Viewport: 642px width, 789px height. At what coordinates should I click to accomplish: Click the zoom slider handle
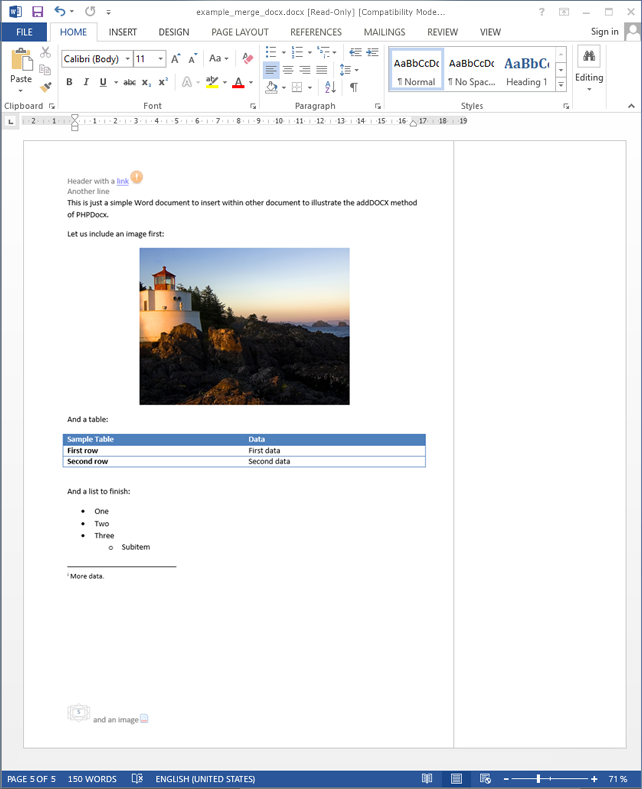point(538,778)
